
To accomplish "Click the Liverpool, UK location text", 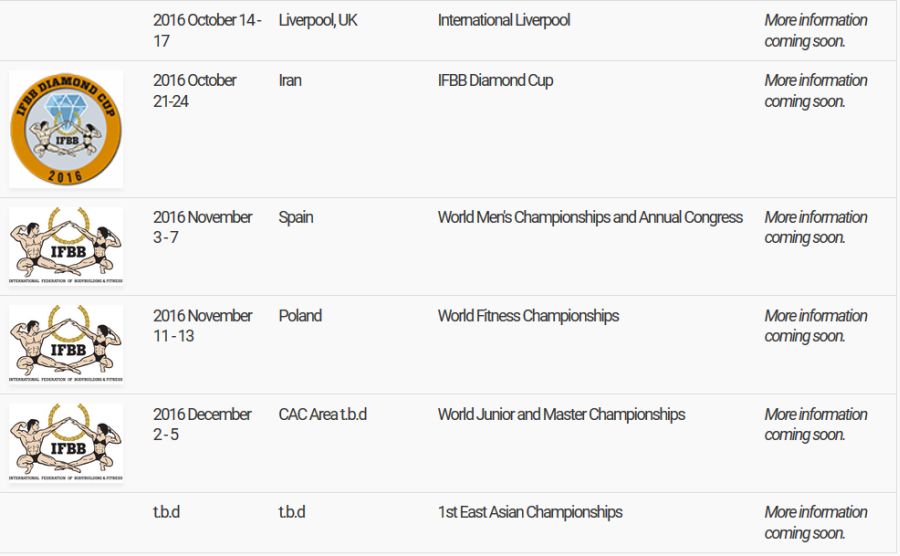I will (x=318, y=20).
